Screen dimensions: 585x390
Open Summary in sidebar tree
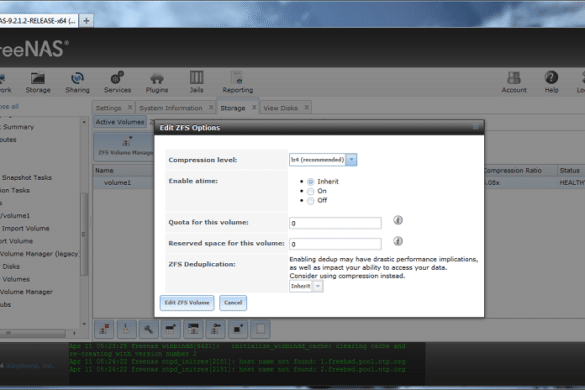click(x=18, y=127)
